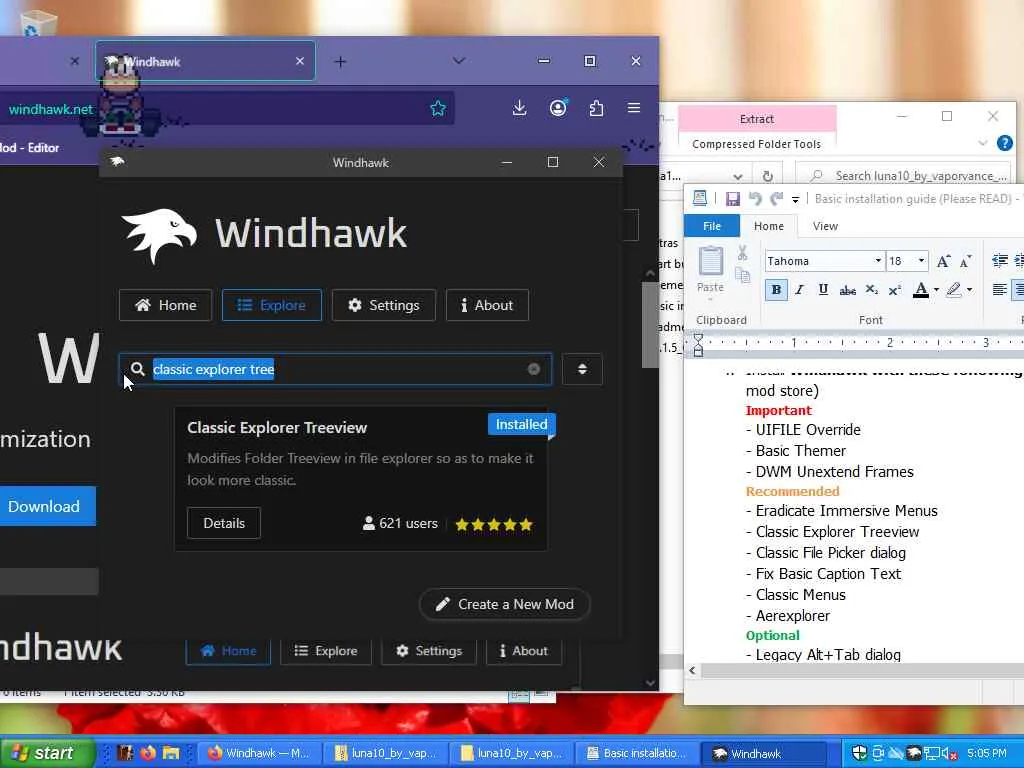
Task: Click the Installed badge on mod card
Action: (521, 424)
